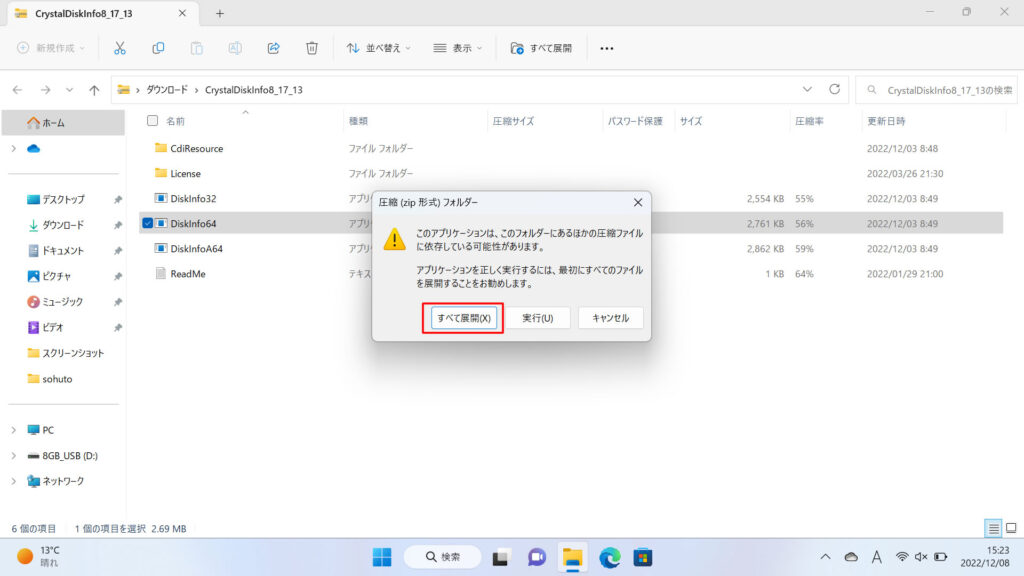
Task: Open Task View from the taskbar
Action: (x=501, y=557)
